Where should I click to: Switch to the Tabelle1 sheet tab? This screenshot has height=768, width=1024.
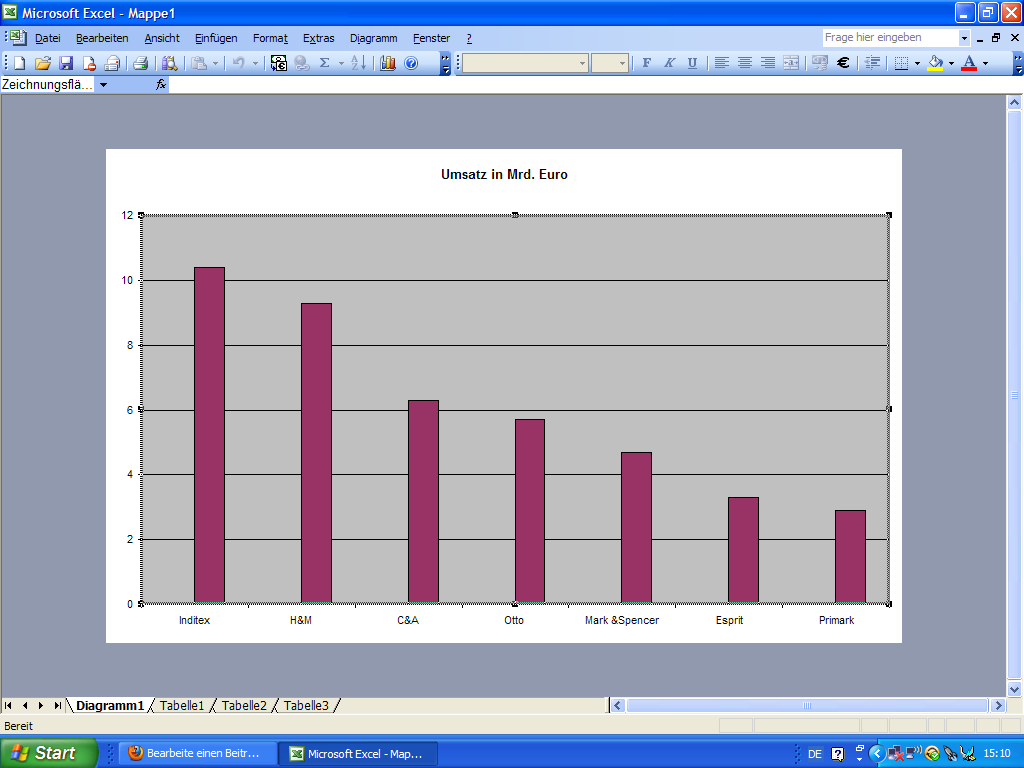[x=182, y=705]
